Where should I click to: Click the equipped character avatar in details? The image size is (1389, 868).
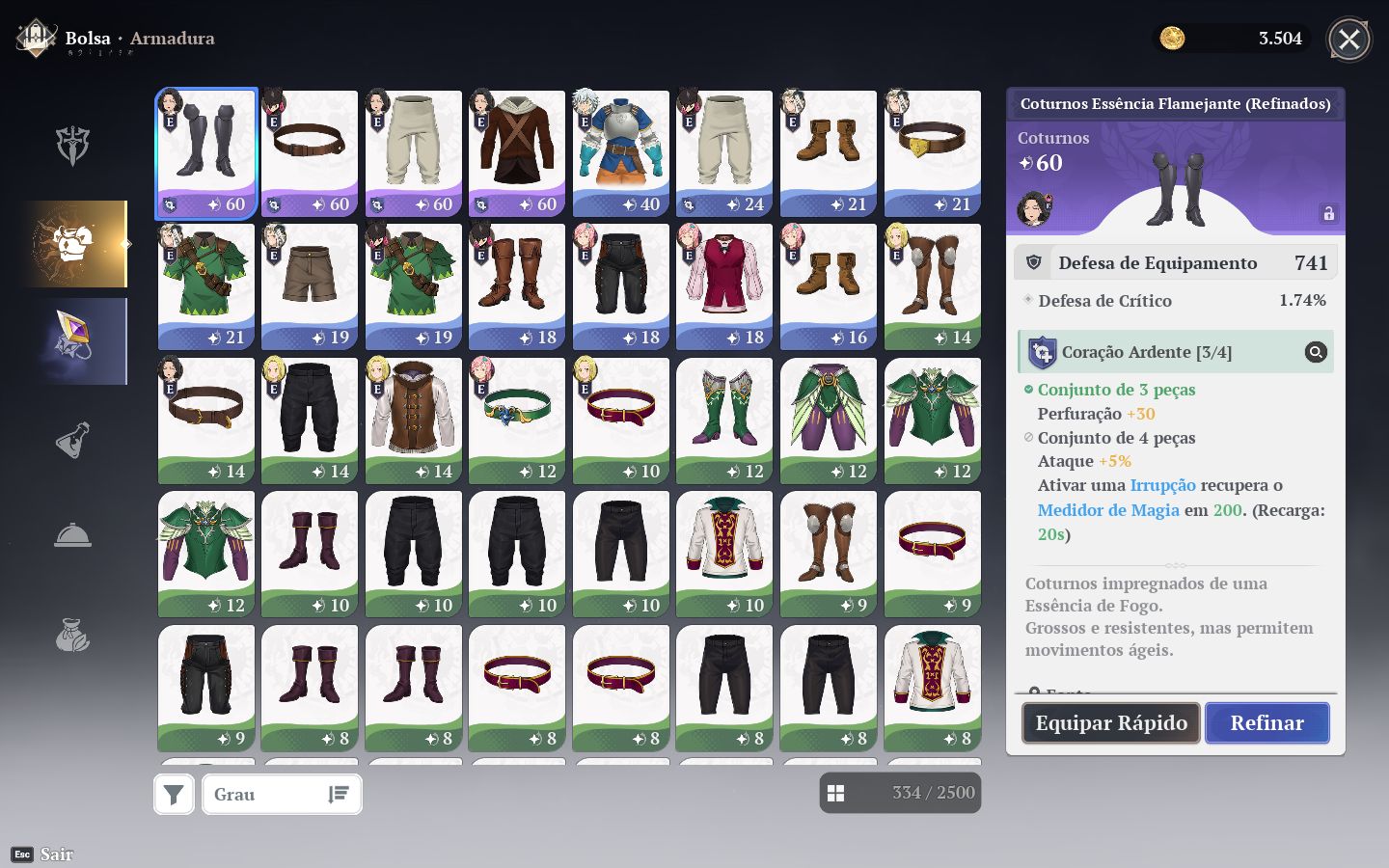pyautogui.click(x=1034, y=208)
